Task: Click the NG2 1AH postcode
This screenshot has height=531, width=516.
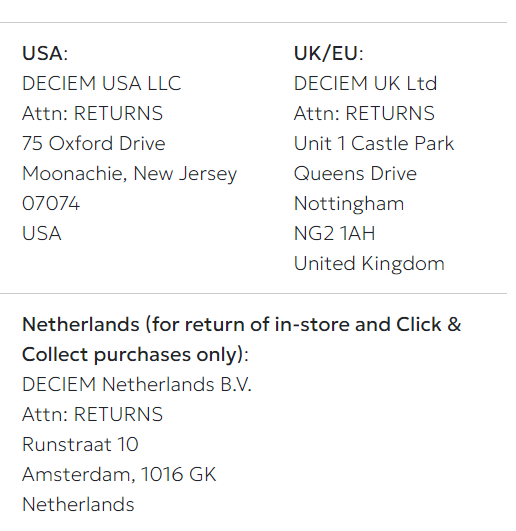Action: point(335,233)
